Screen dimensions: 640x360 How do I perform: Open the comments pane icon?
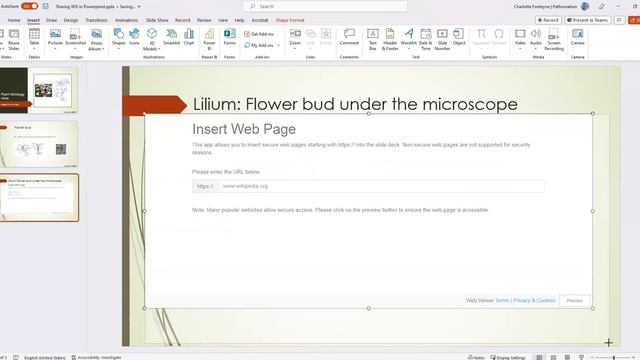pyautogui.click(x=619, y=20)
